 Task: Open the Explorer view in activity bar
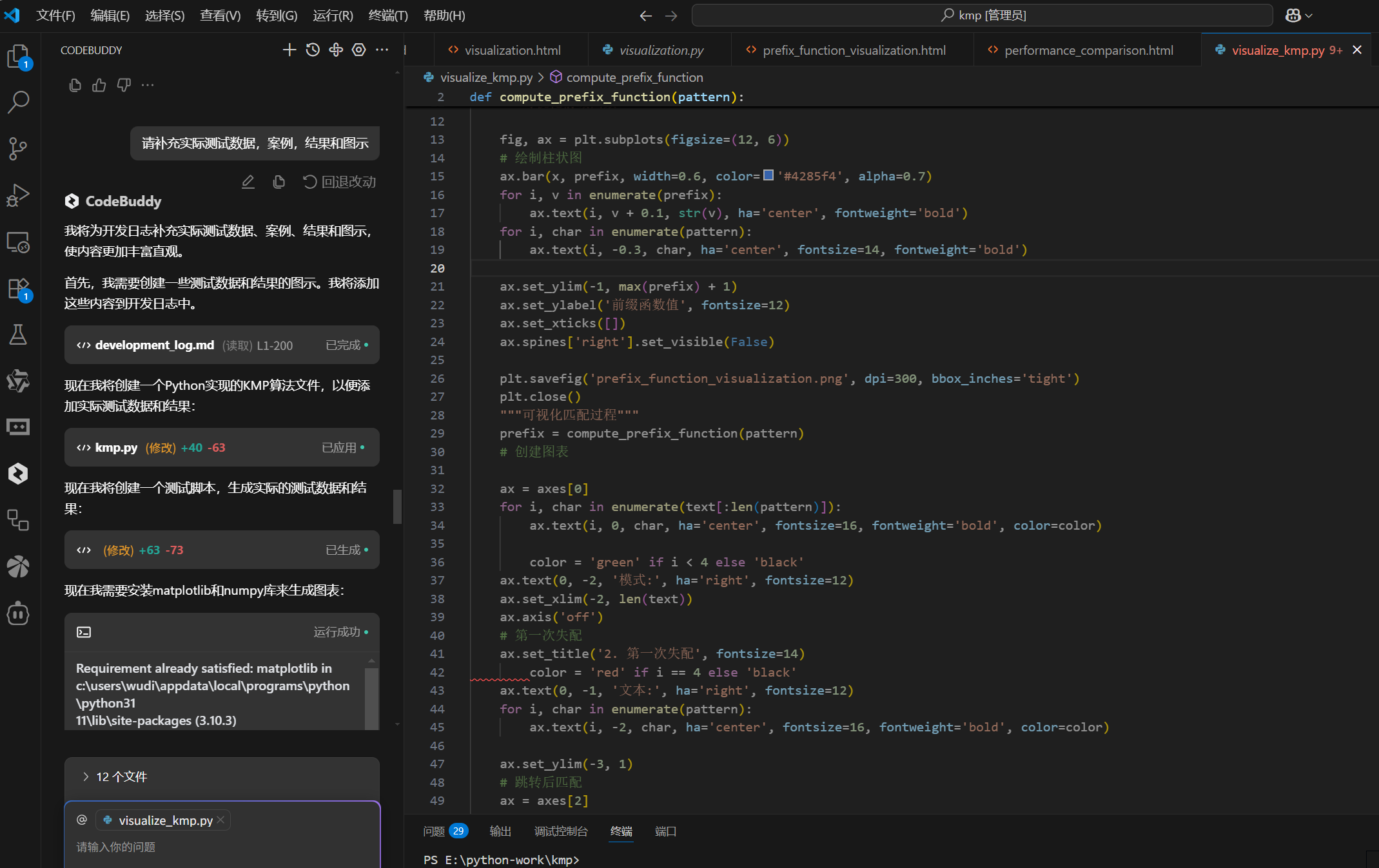click(19, 57)
